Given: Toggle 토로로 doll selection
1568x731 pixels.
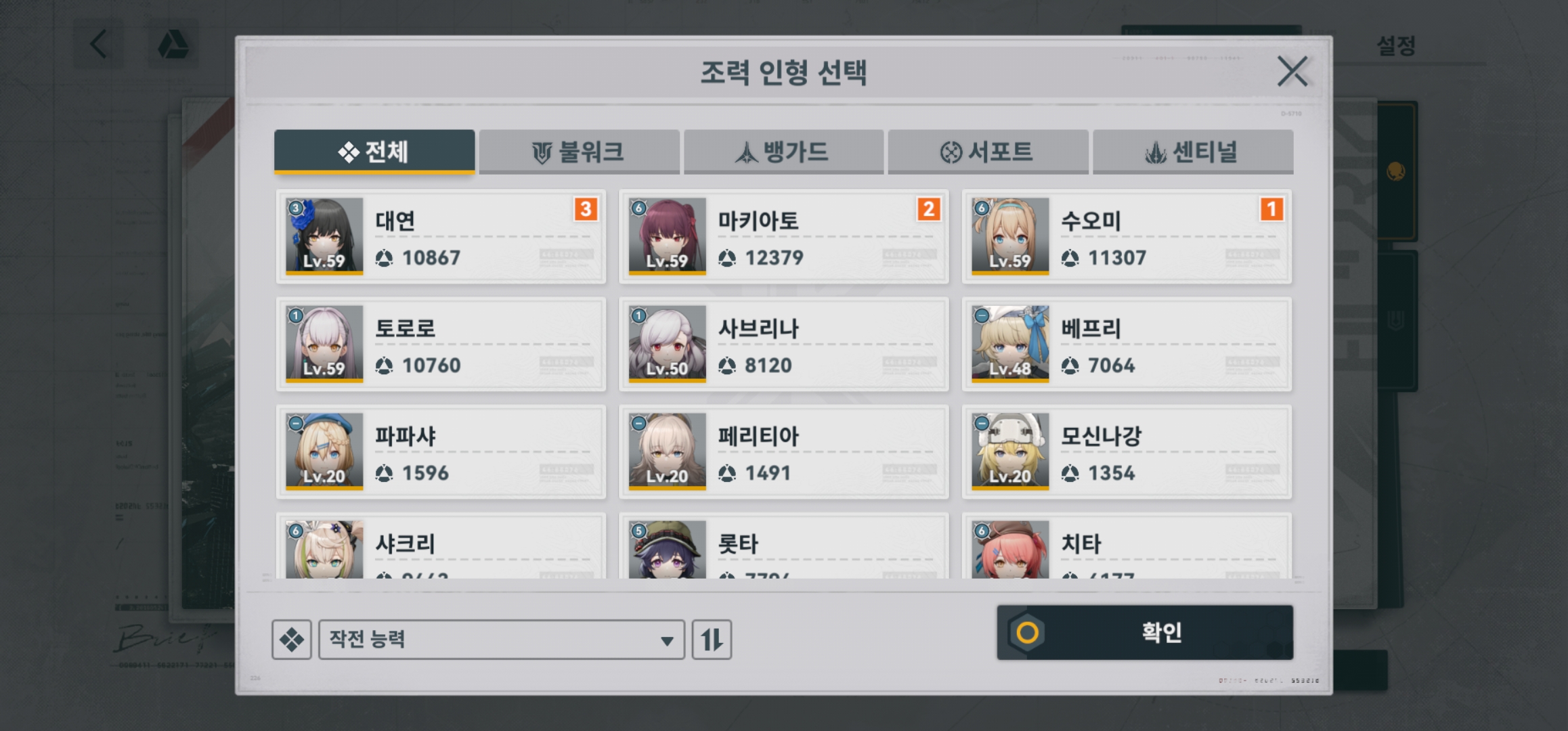Looking at the screenshot, I should point(441,344).
